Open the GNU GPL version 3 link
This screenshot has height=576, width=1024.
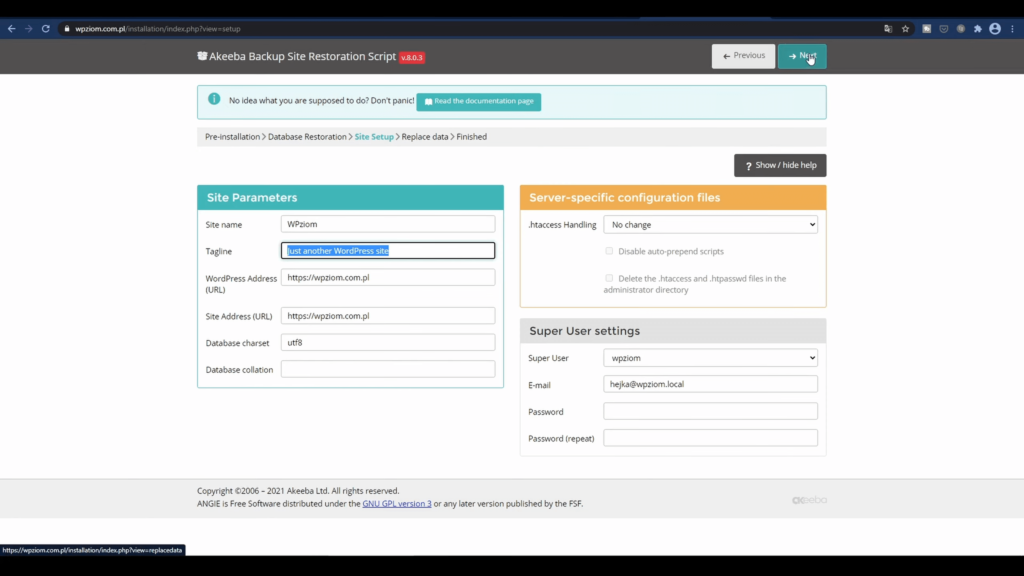pos(397,504)
